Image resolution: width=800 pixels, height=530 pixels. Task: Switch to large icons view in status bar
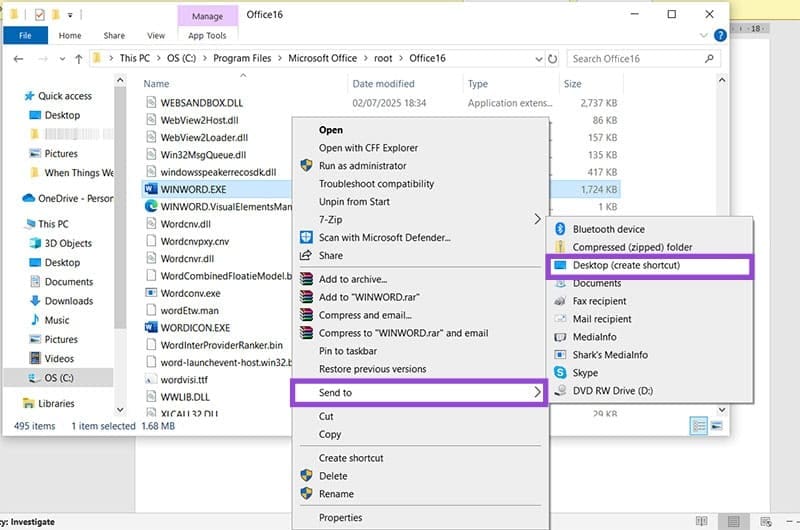(x=716, y=426)
